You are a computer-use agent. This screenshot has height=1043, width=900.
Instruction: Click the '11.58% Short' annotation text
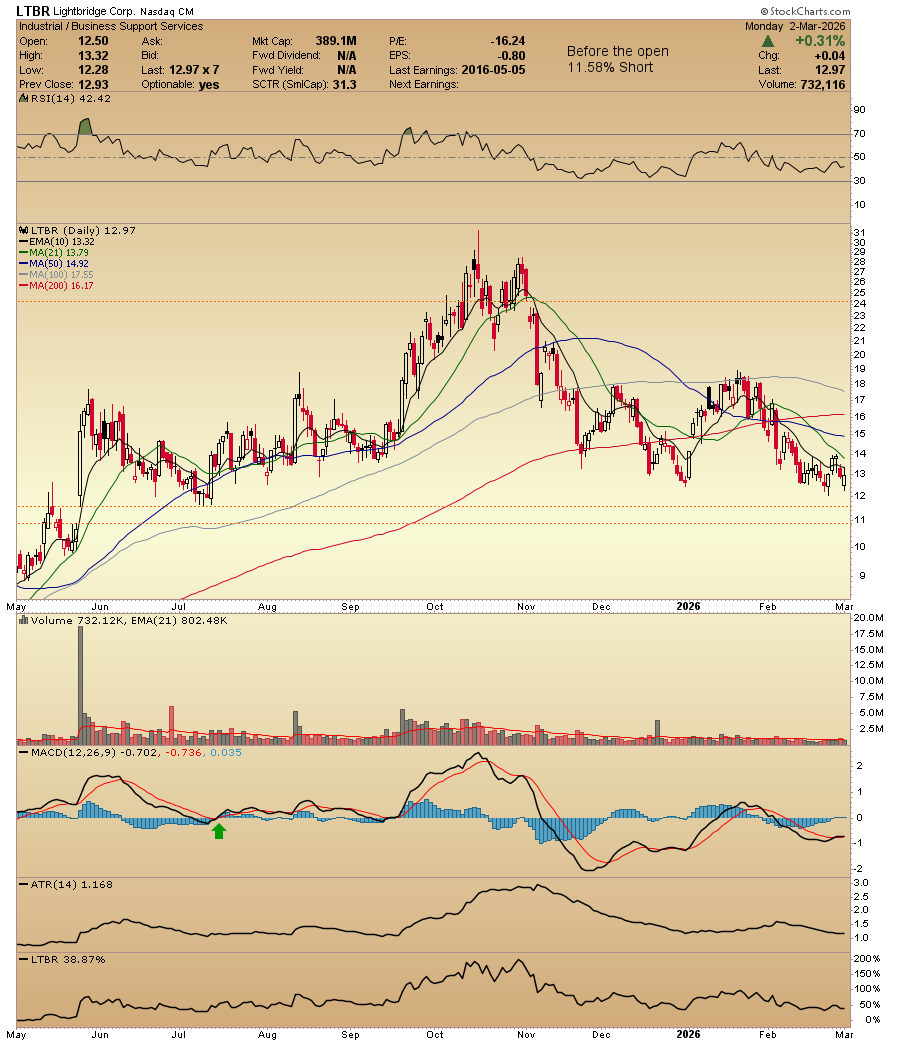coord(610,67)
